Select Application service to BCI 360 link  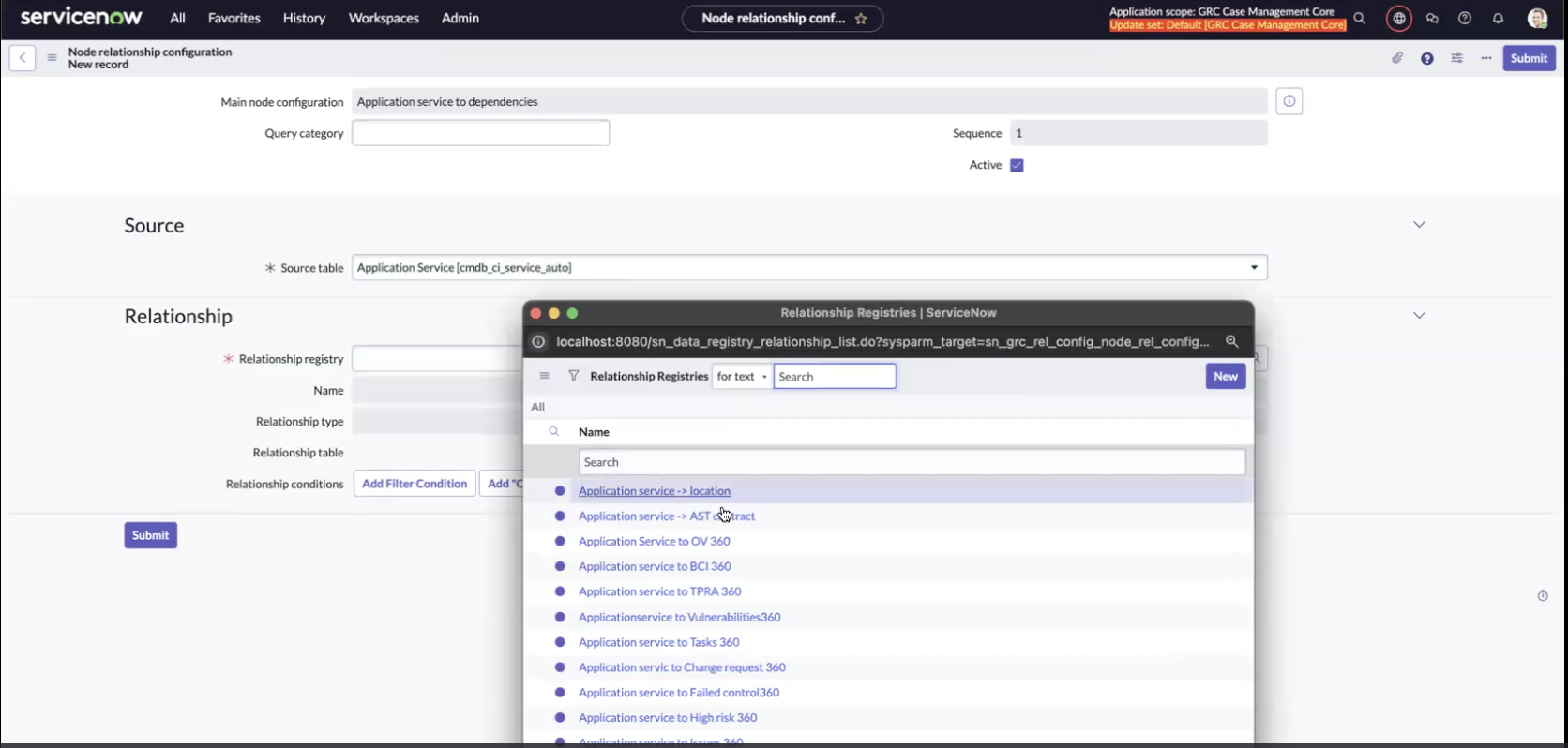click(655, 567)
